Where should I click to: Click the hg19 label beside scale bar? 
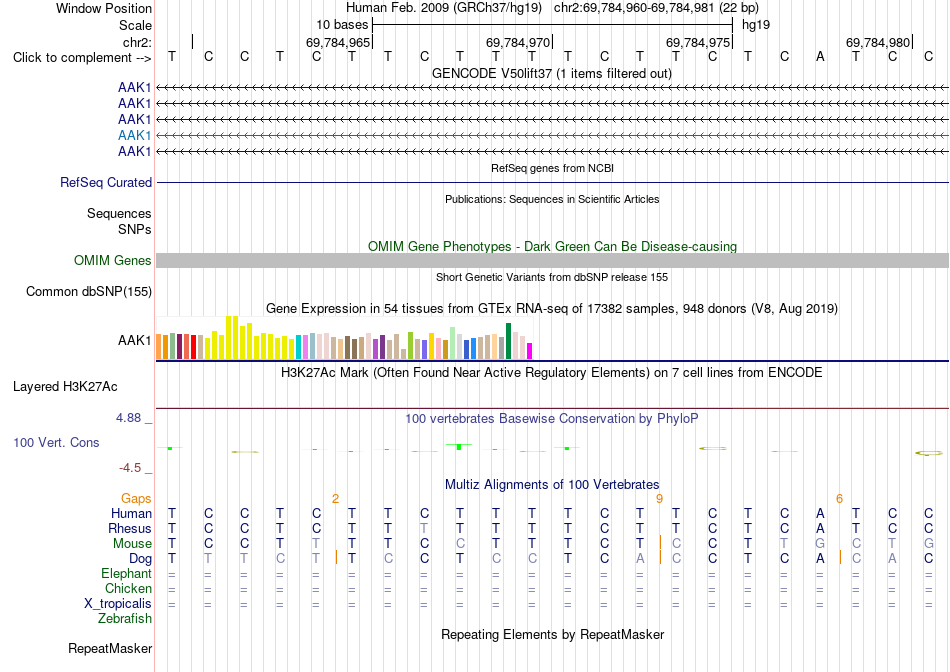pyautogui.click(x=756, y=25)
